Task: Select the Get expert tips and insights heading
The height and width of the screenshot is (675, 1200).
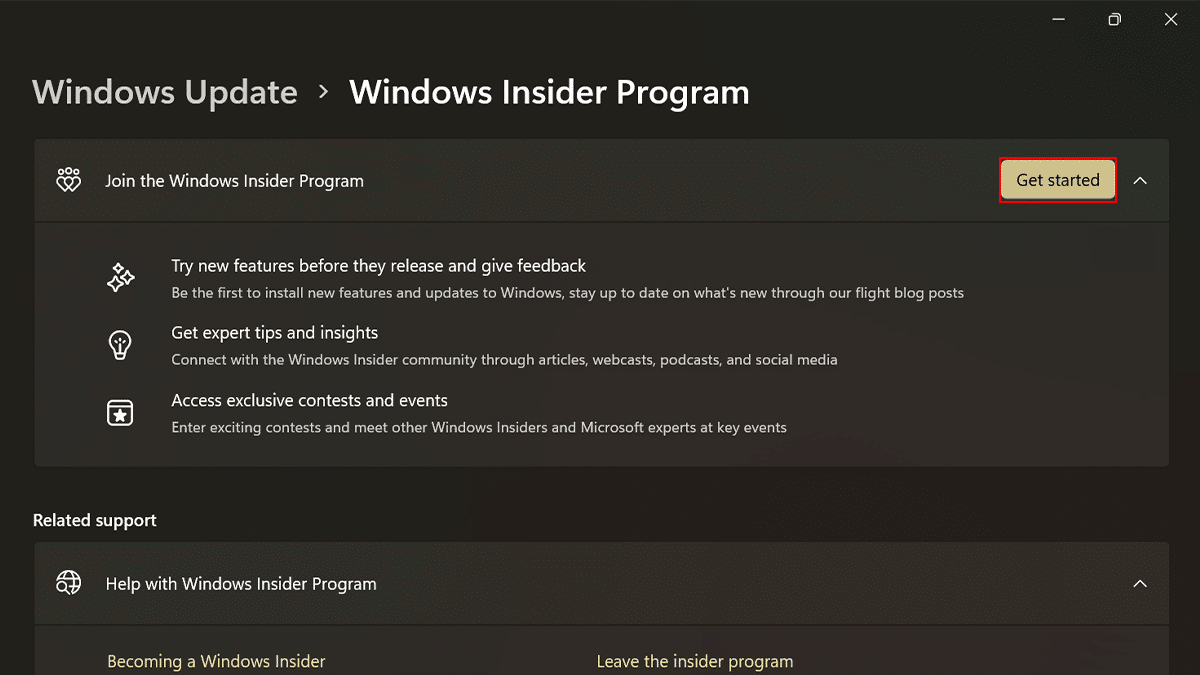Action: tap(274, 333)
